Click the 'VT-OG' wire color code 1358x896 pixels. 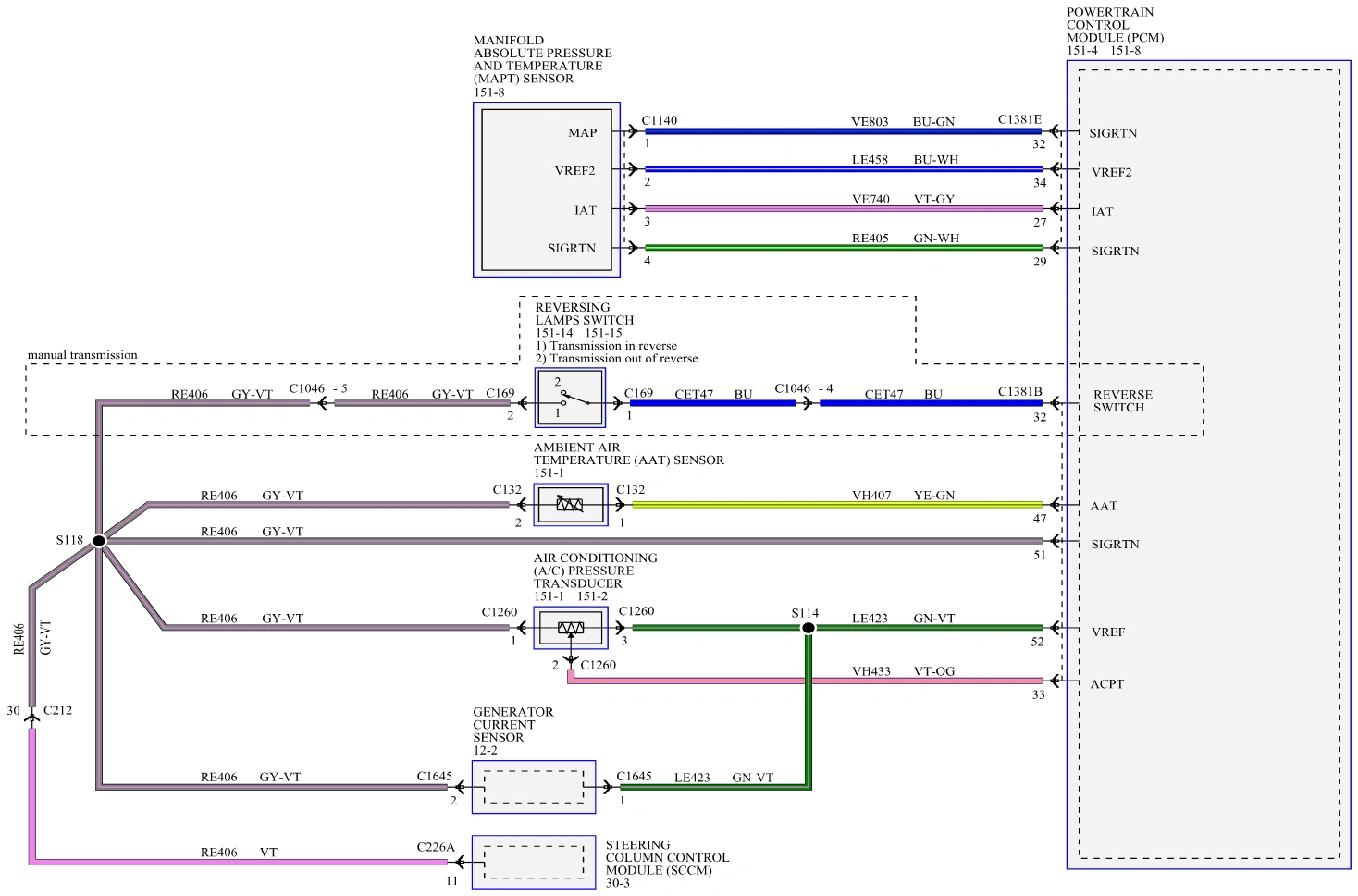(934, 671)
